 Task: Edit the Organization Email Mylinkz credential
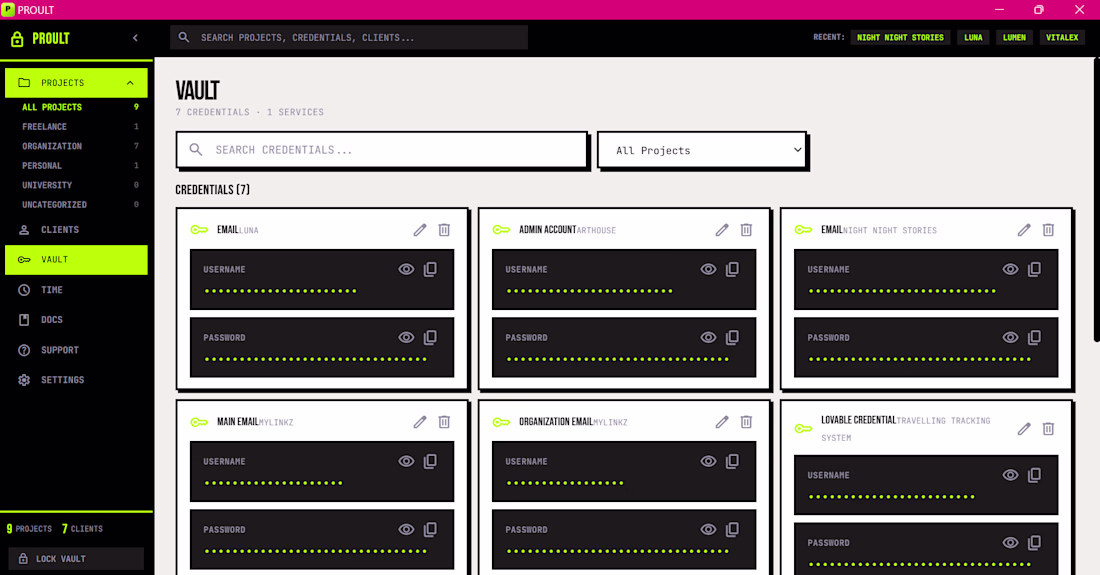coord(722,422)
